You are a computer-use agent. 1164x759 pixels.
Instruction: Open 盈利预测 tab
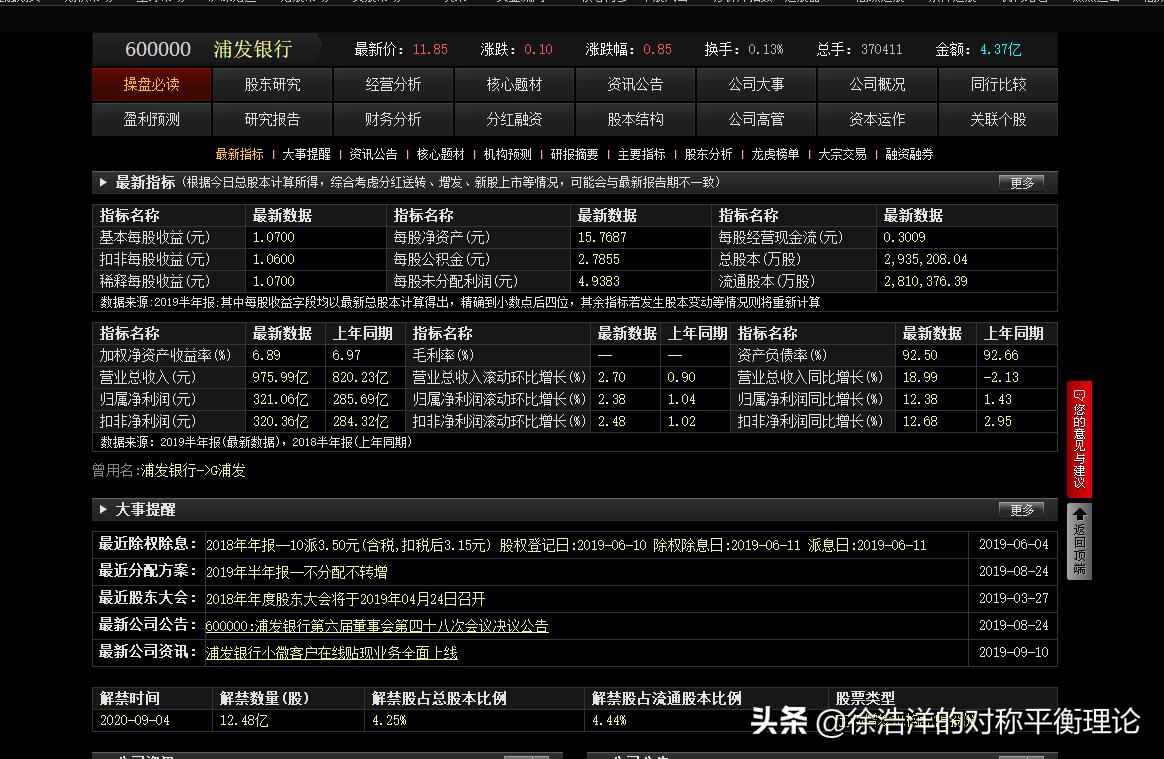point(151,119)
